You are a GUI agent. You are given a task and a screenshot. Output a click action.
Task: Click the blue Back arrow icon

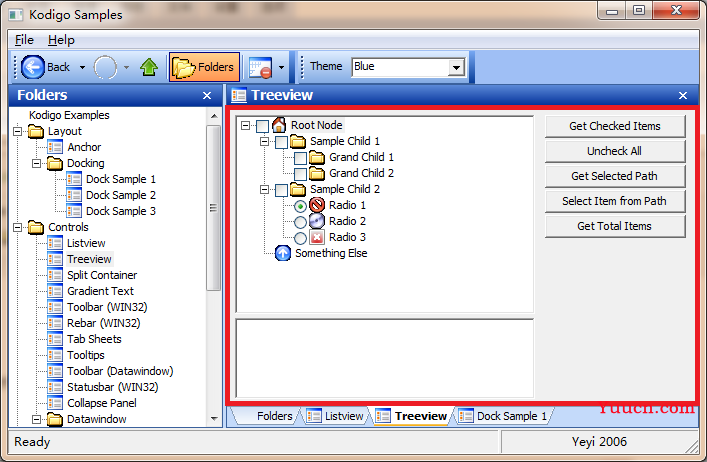[32, 67]
